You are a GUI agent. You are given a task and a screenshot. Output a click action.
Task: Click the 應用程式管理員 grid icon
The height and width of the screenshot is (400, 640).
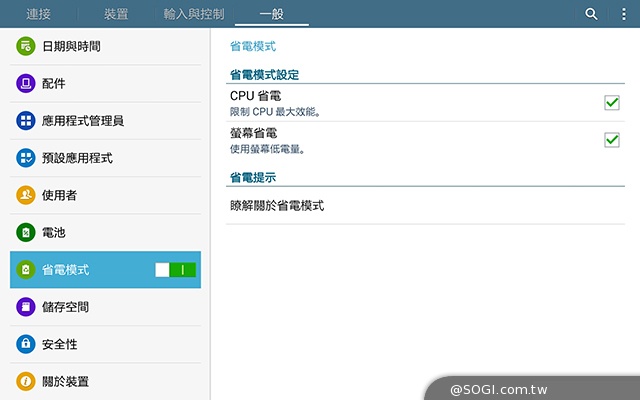pyautogui.click(x=26, y=121)
